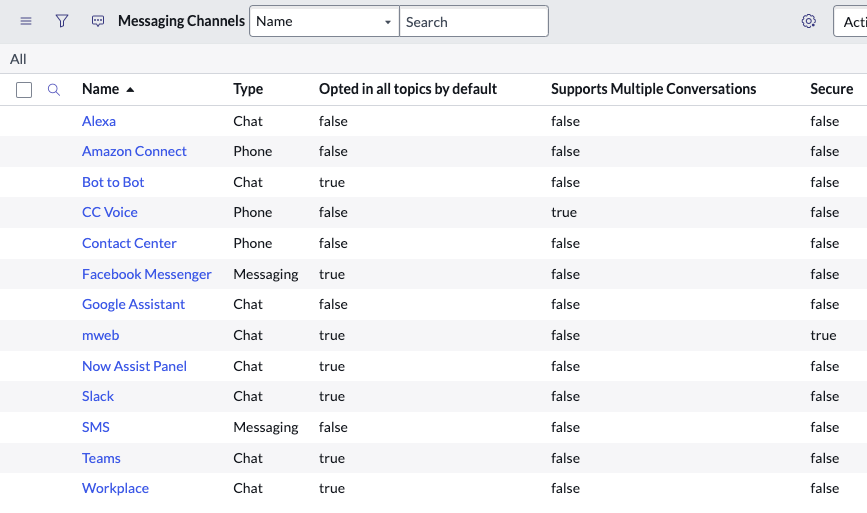The image size is (867, 513).
Task: Open the Bot to Bot channel
Action: click(x=113, y=182)
